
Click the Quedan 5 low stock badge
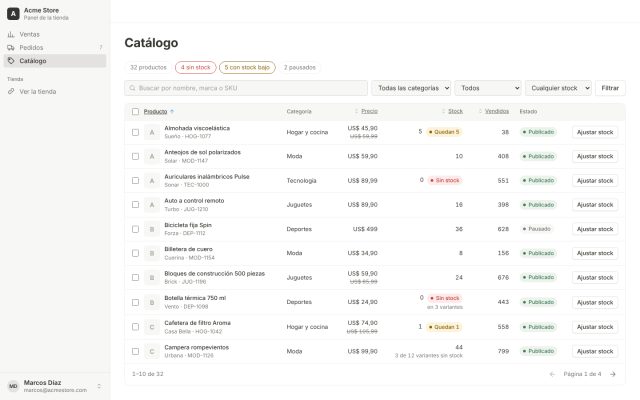click(x=444, y=132)
